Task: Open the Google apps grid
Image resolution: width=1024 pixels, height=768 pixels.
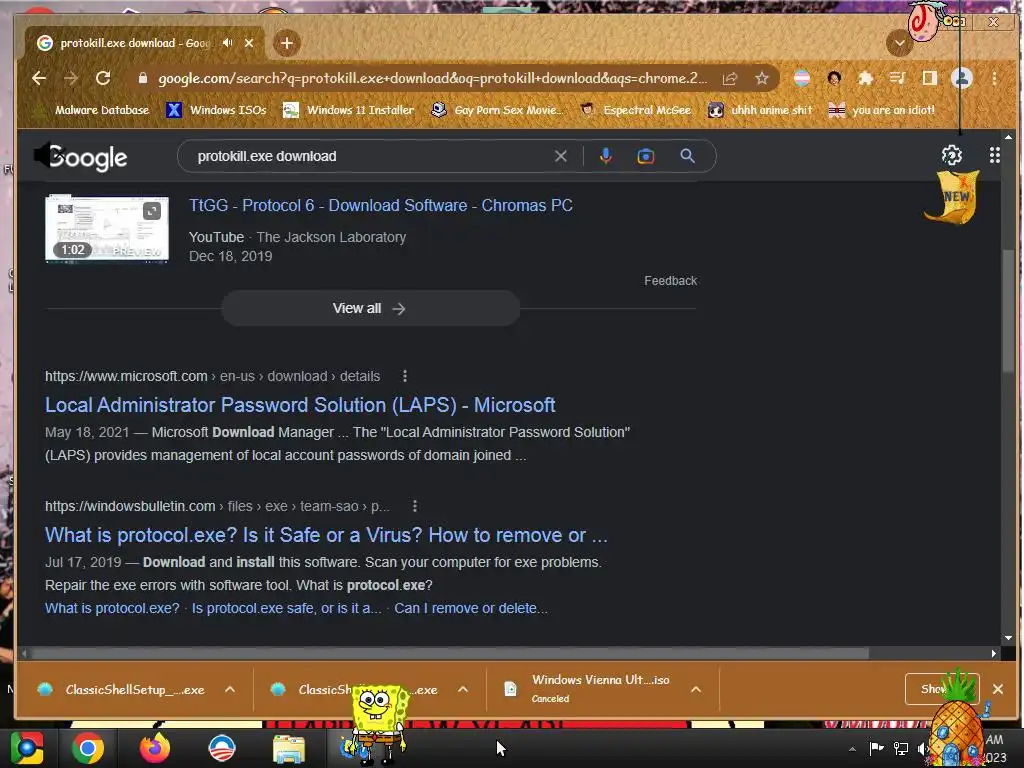Action: [994, 155]
